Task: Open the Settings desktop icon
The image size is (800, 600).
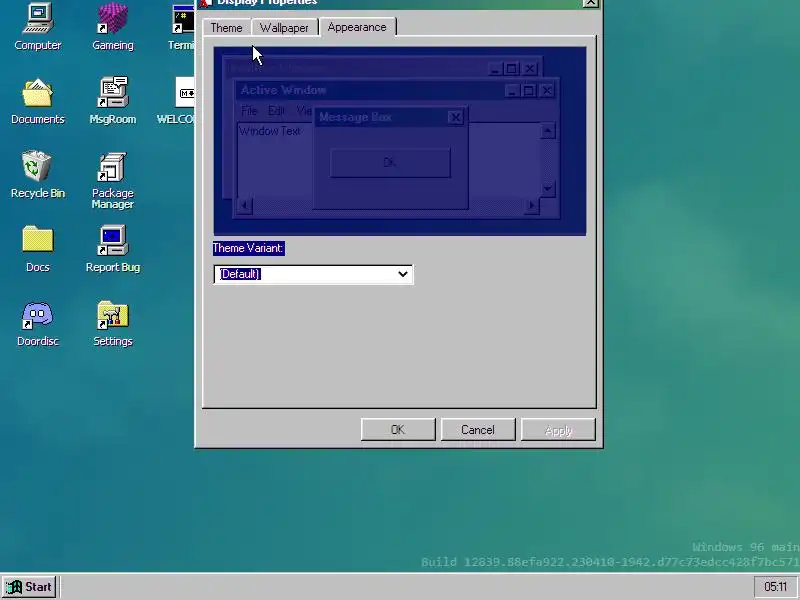Action: click(113, 323)
